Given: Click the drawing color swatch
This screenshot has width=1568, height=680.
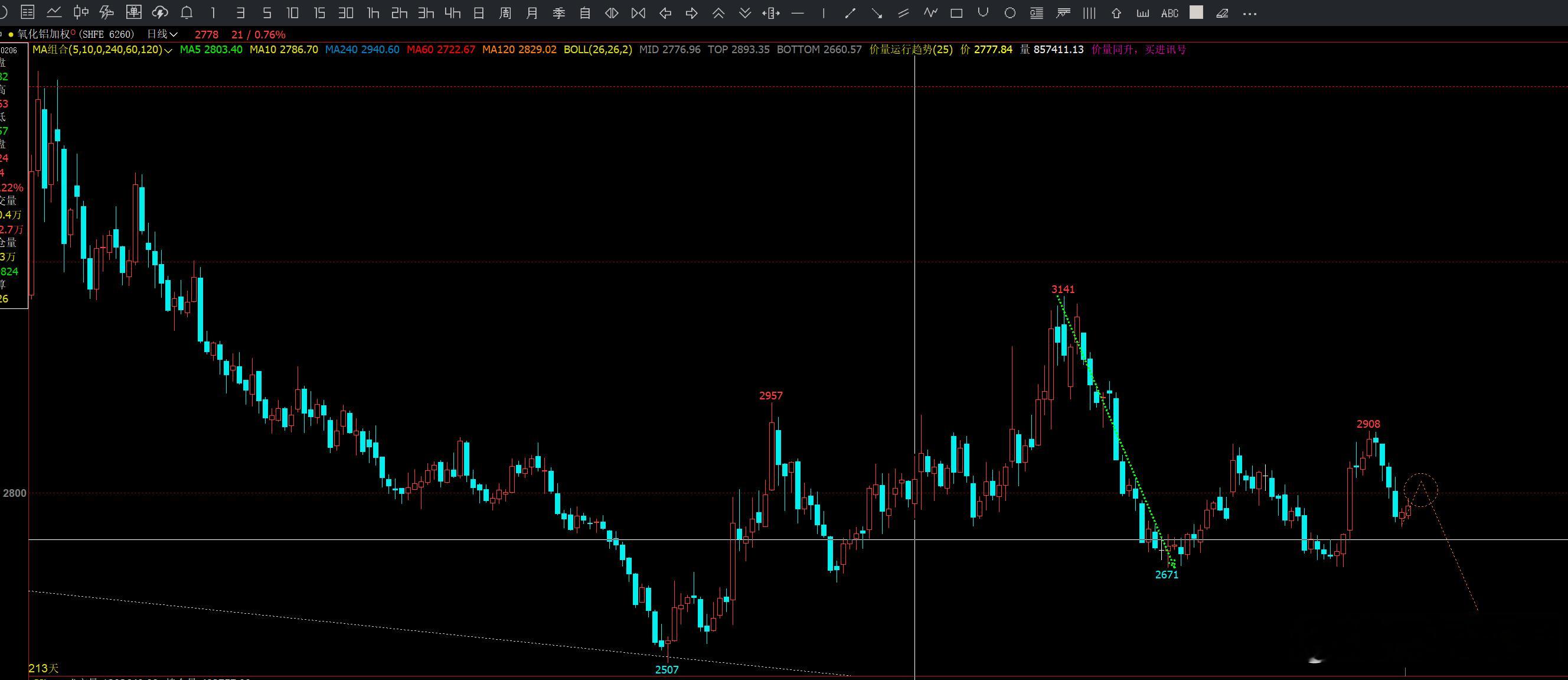Looking at the screenshot, I should 1196,12.
